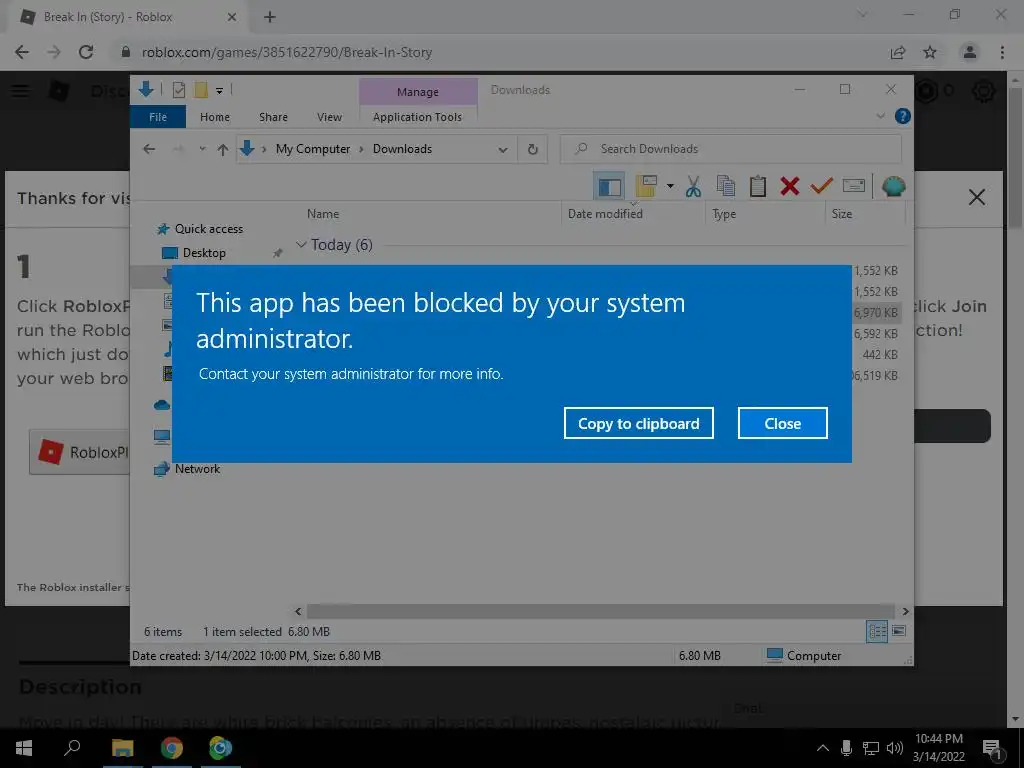Reload the Roblox page in Chrome

[86, 52]
